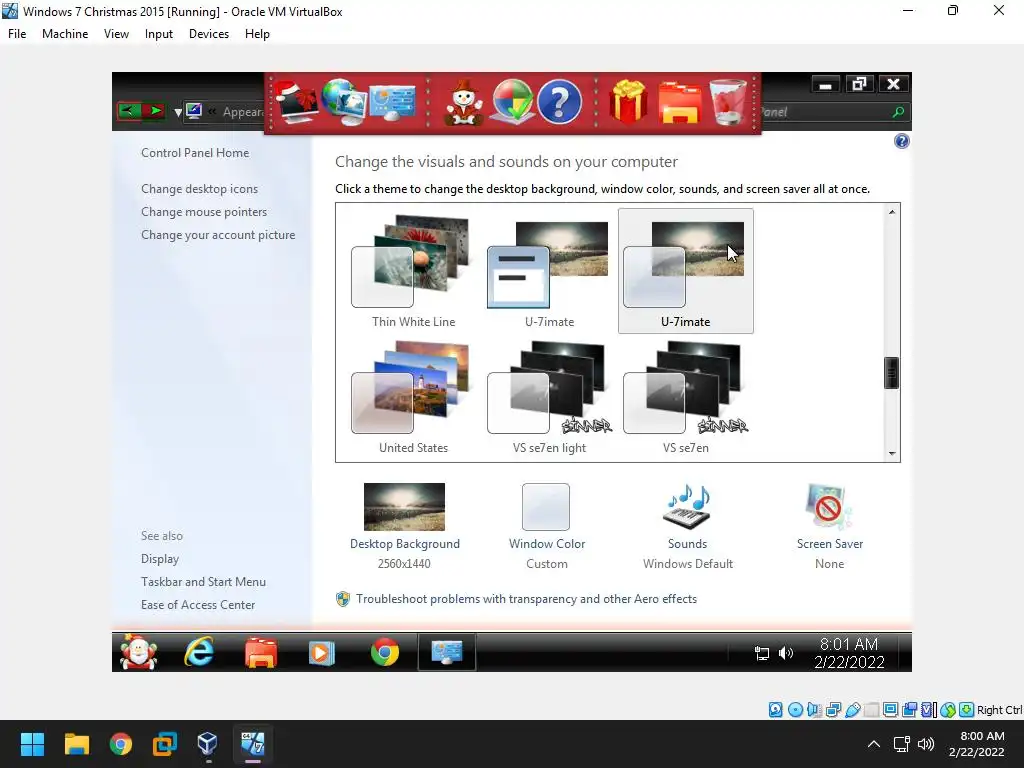The image size is (1024, 768).
Task: Expand the breadcrumb chevrons before Appearance
Action: click(212, 112)
